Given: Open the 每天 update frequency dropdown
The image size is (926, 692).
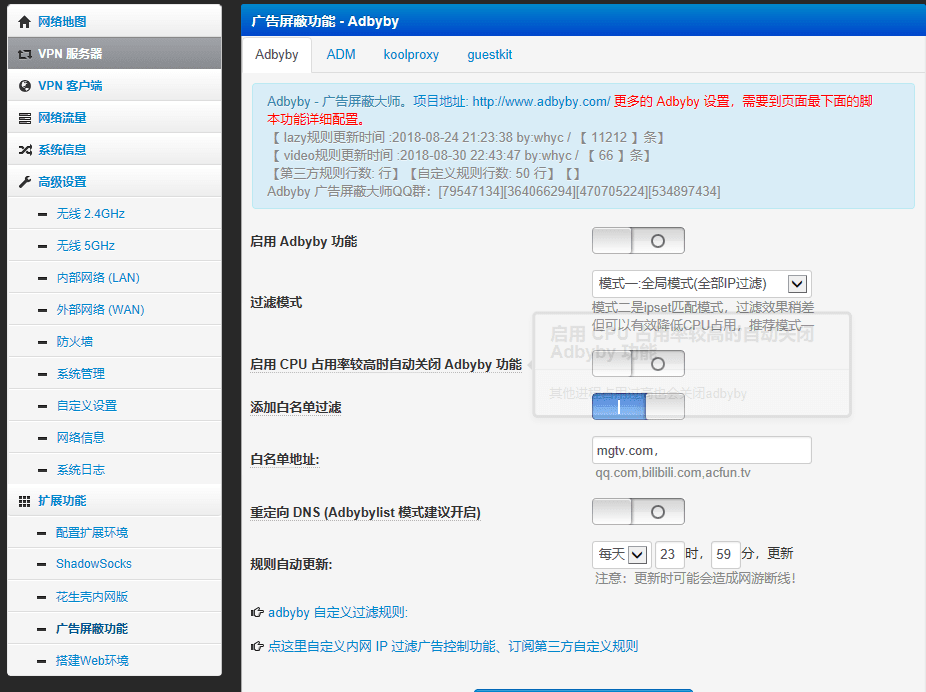Looking at the screenshot, I should coord(620,554).
